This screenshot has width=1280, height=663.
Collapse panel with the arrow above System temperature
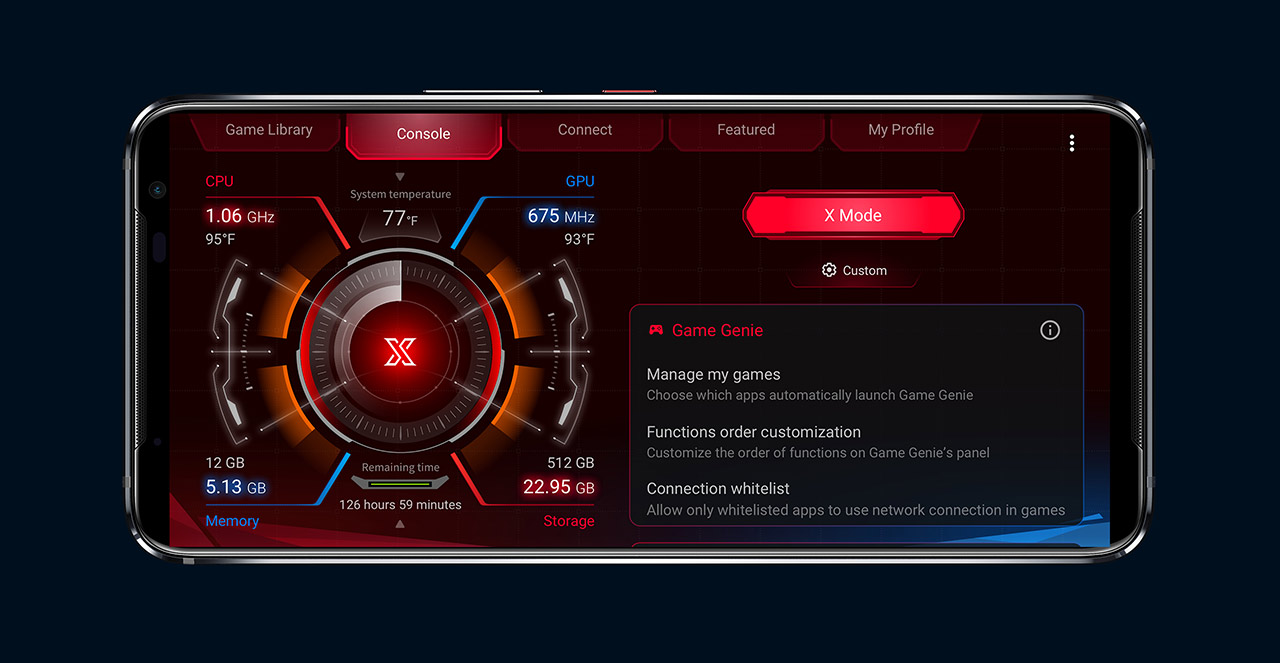(400, 177)
